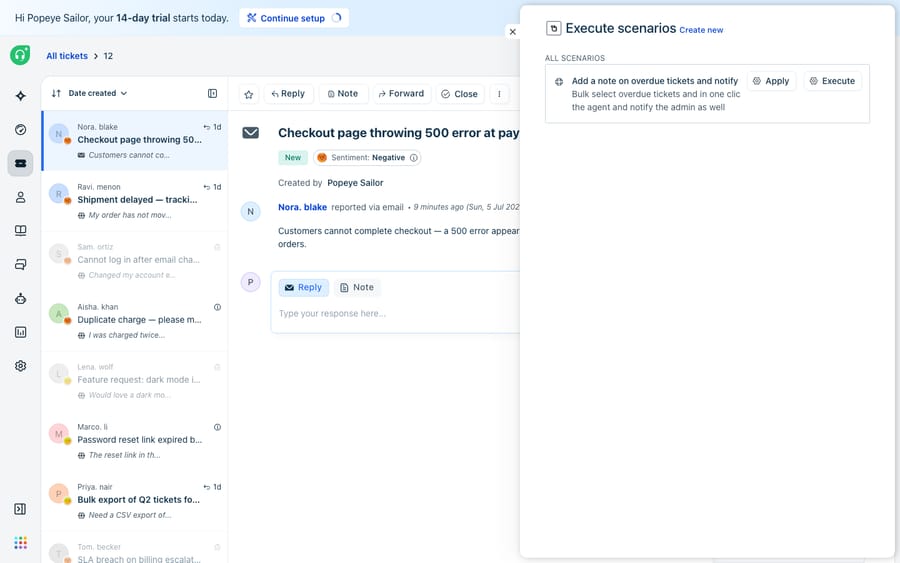The image size is (900, 563).
Task: Switch to the Note tab in composer
Action: [x=357, y=288]
